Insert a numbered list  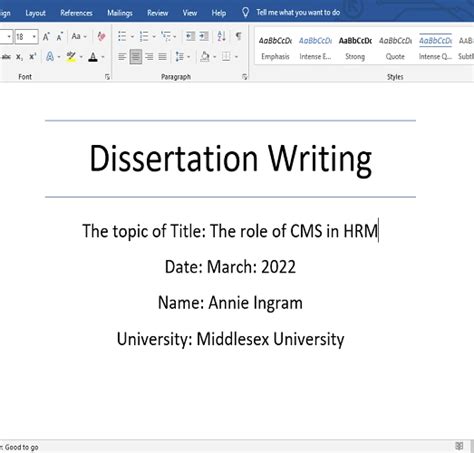click(144, 36)
